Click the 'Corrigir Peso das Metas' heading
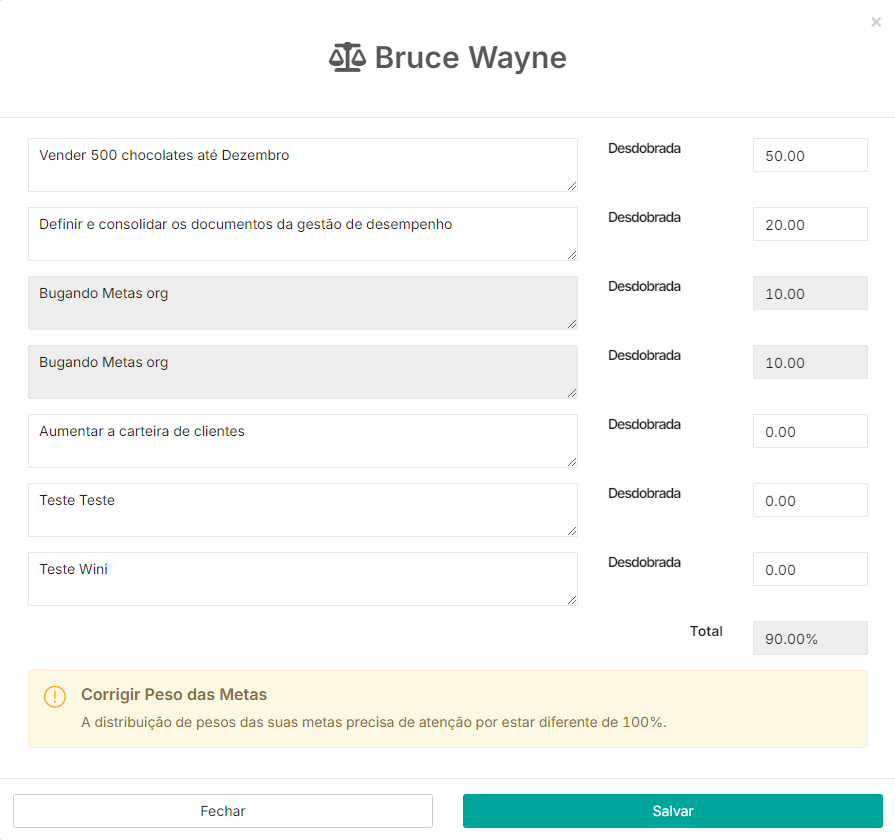 pos(174,694)
